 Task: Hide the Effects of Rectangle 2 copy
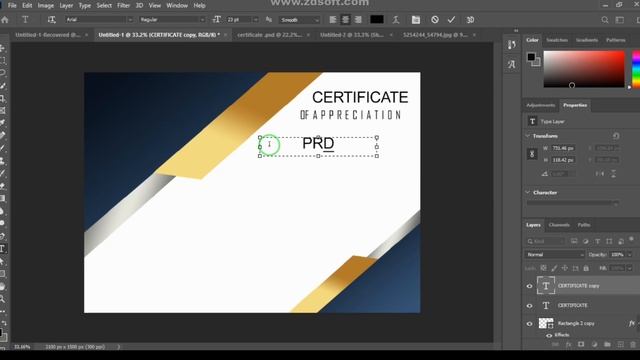click(549, 335)
